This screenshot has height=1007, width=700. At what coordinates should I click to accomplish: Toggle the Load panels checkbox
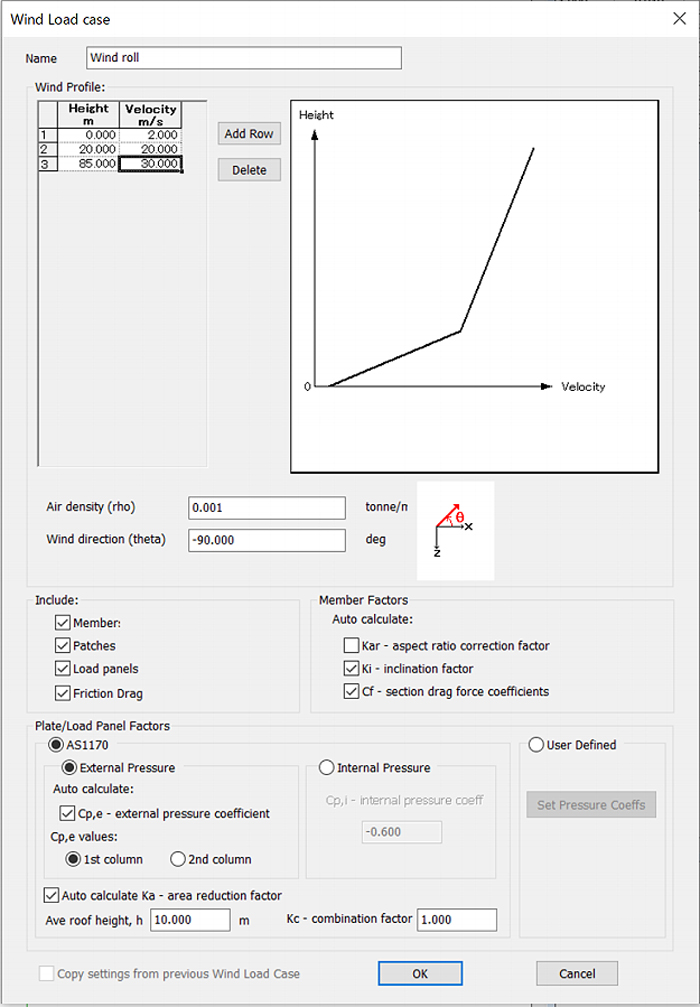pos(62,669)
